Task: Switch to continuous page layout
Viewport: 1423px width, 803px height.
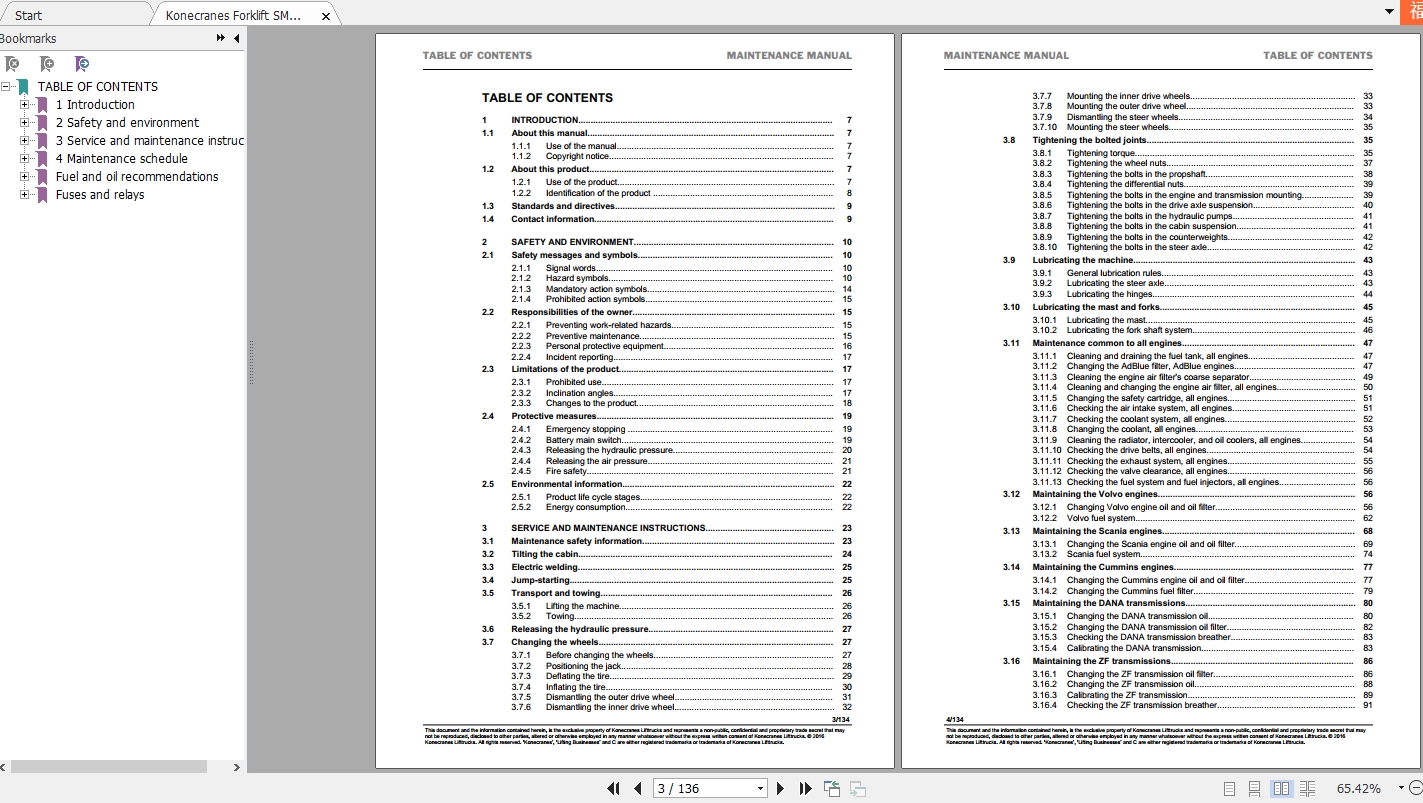Action: pos(1255,789)
